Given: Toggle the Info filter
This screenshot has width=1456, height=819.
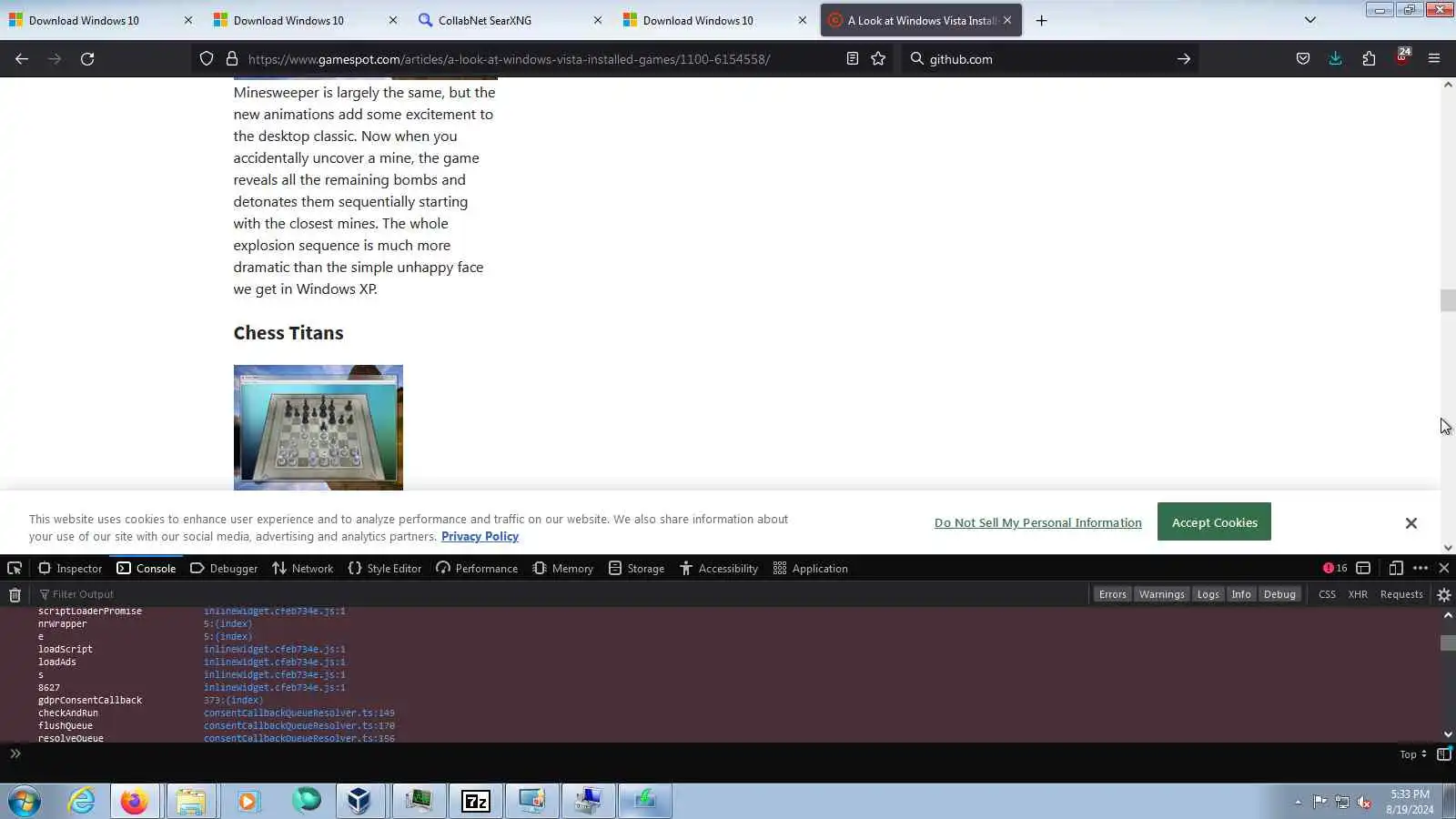Looking at the screenshot, I should (x=1241, y=594).
